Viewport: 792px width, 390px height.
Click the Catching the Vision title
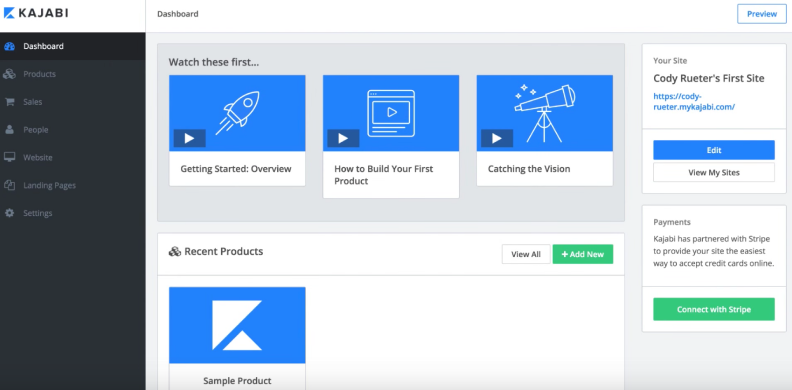529,169
